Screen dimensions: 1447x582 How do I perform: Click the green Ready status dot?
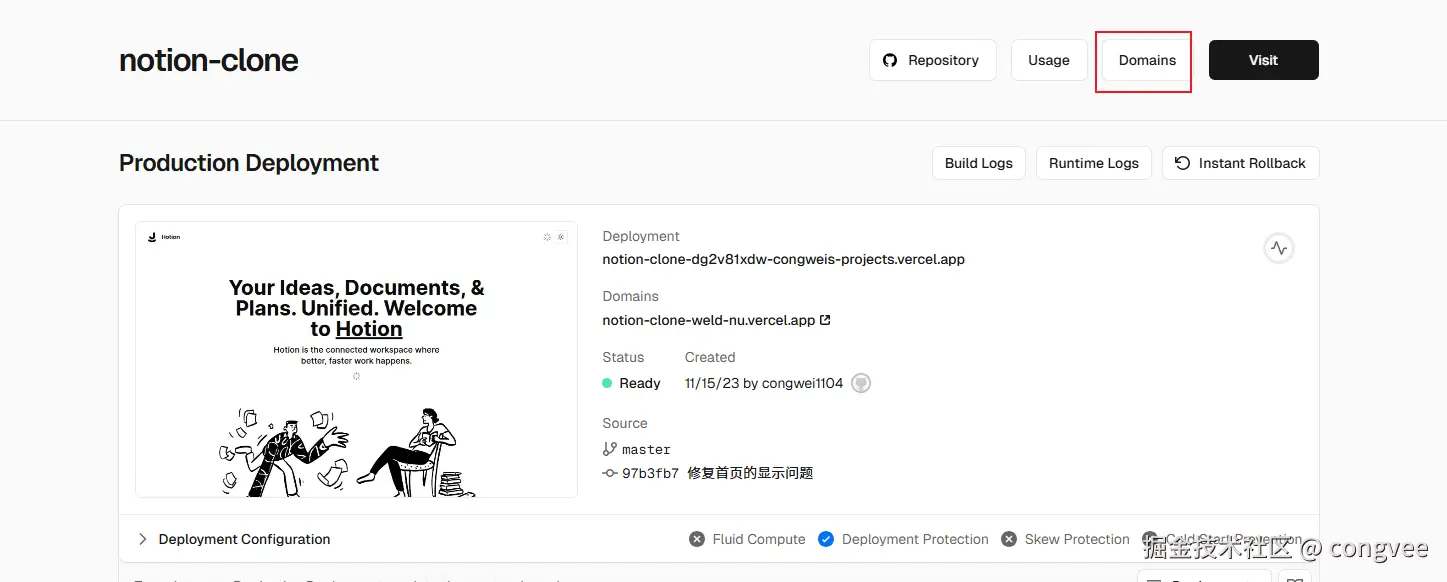tap(607, 383)
